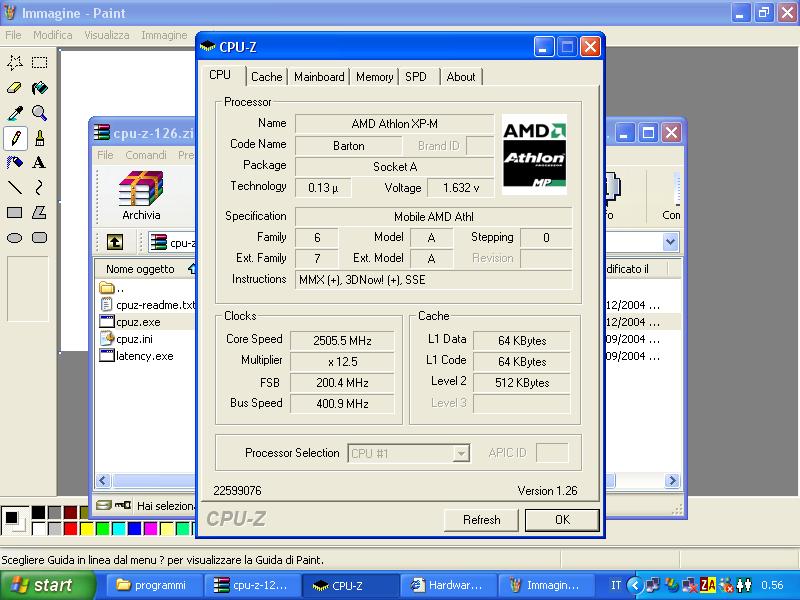Choose the straight Line tool
The image size is (800, 600).
pyautogui.click(x=15, y=188)
